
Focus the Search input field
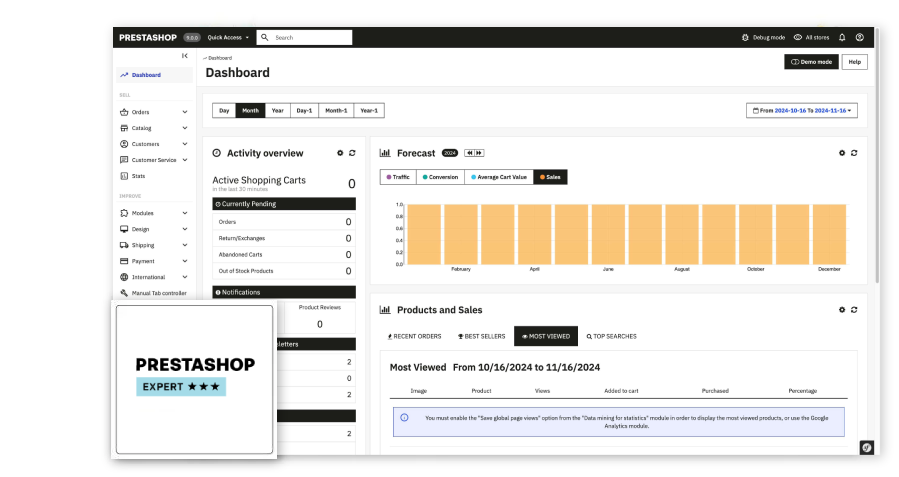point(304,37)
